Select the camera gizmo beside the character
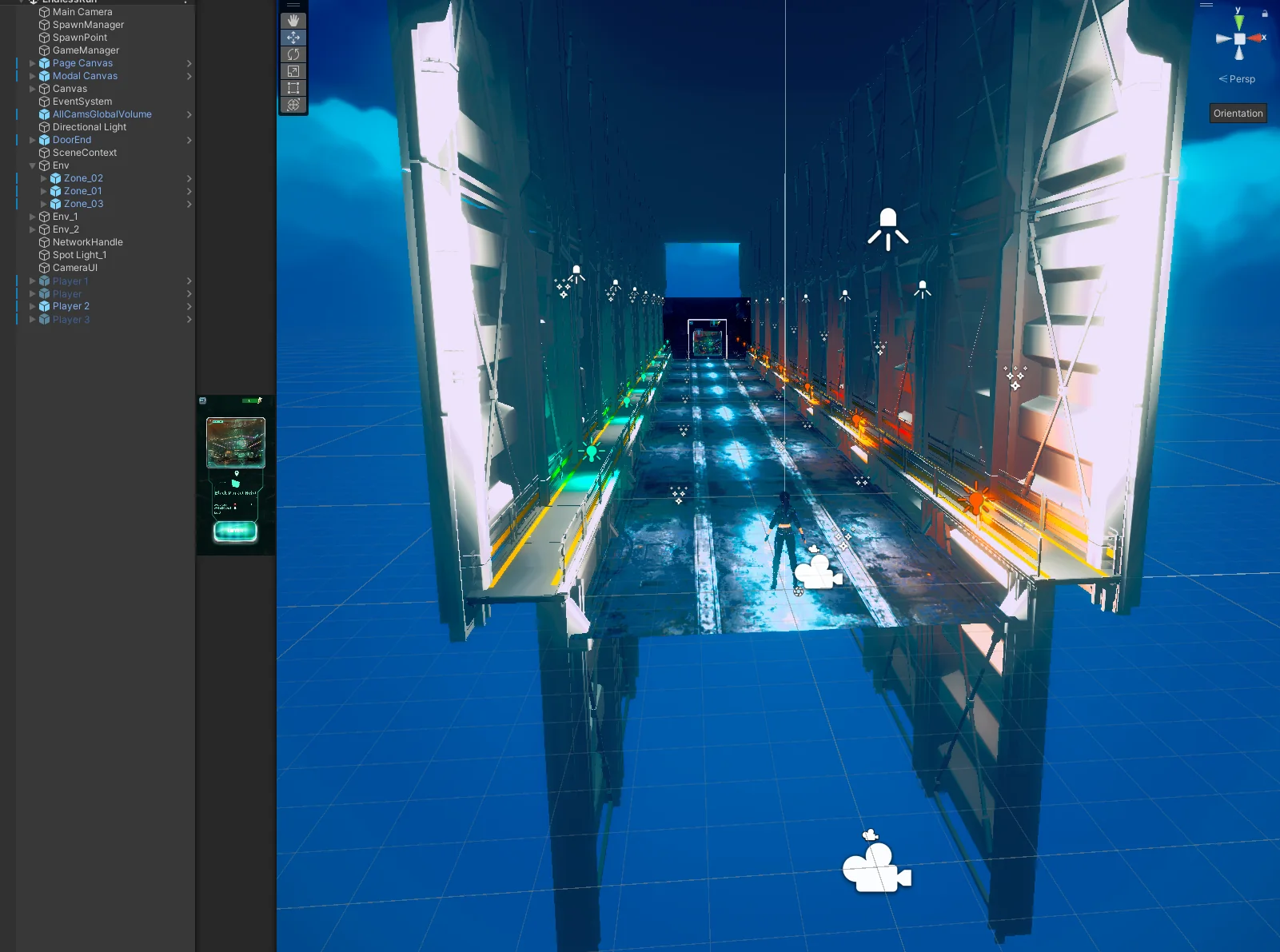Image resolution: width=1280 pixels, height=952 pixels. [818, 572]
